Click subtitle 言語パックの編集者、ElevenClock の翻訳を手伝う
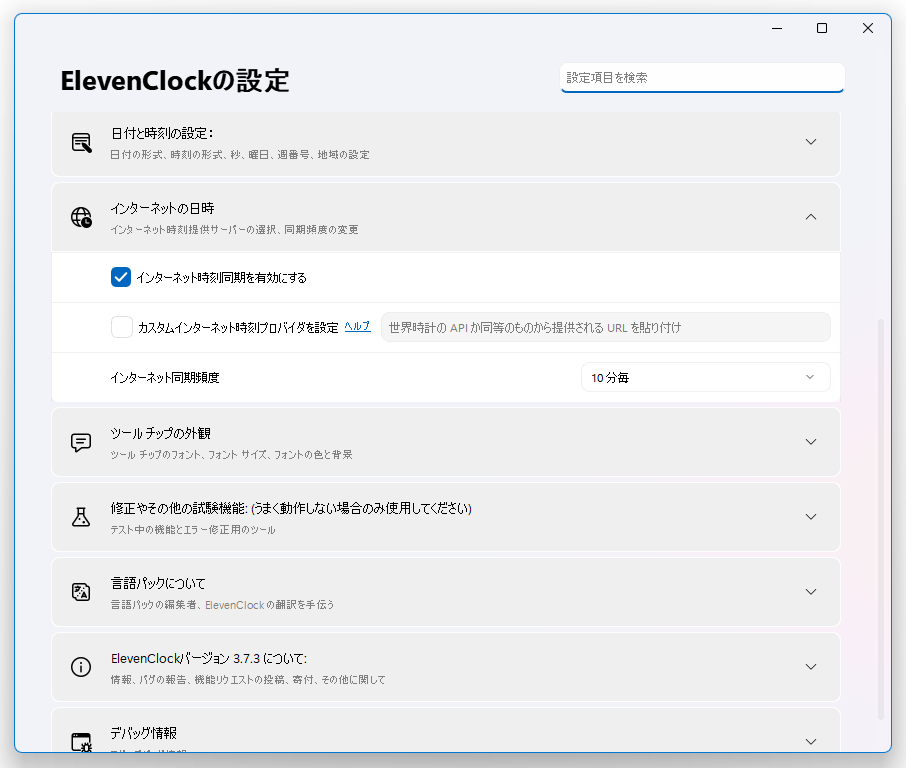Image resolution: width=906 pixels, height=768 pixels. point(222,605)
